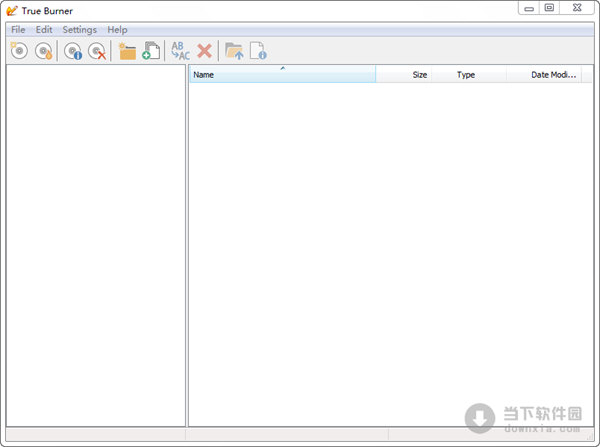600x447 pixels.
Task: Sort list by Name column header
Action: (x=282, y=74)
